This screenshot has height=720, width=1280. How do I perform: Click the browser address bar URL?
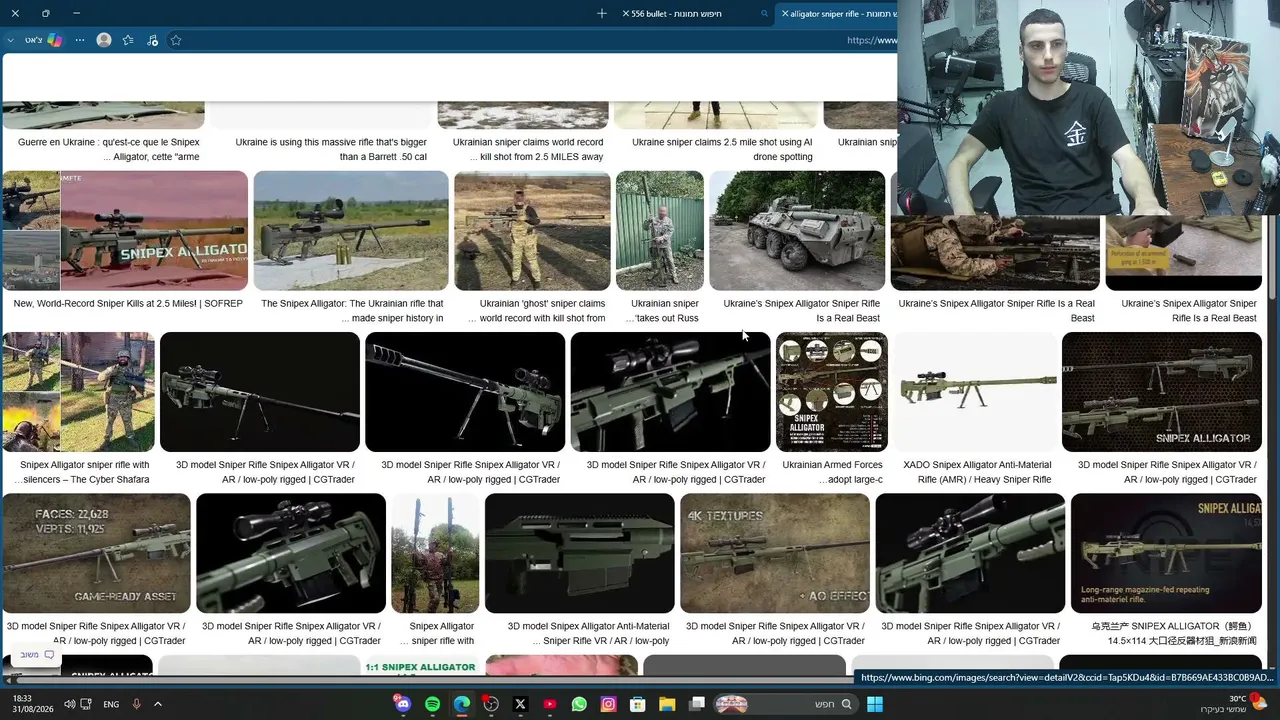pos(871,40)
